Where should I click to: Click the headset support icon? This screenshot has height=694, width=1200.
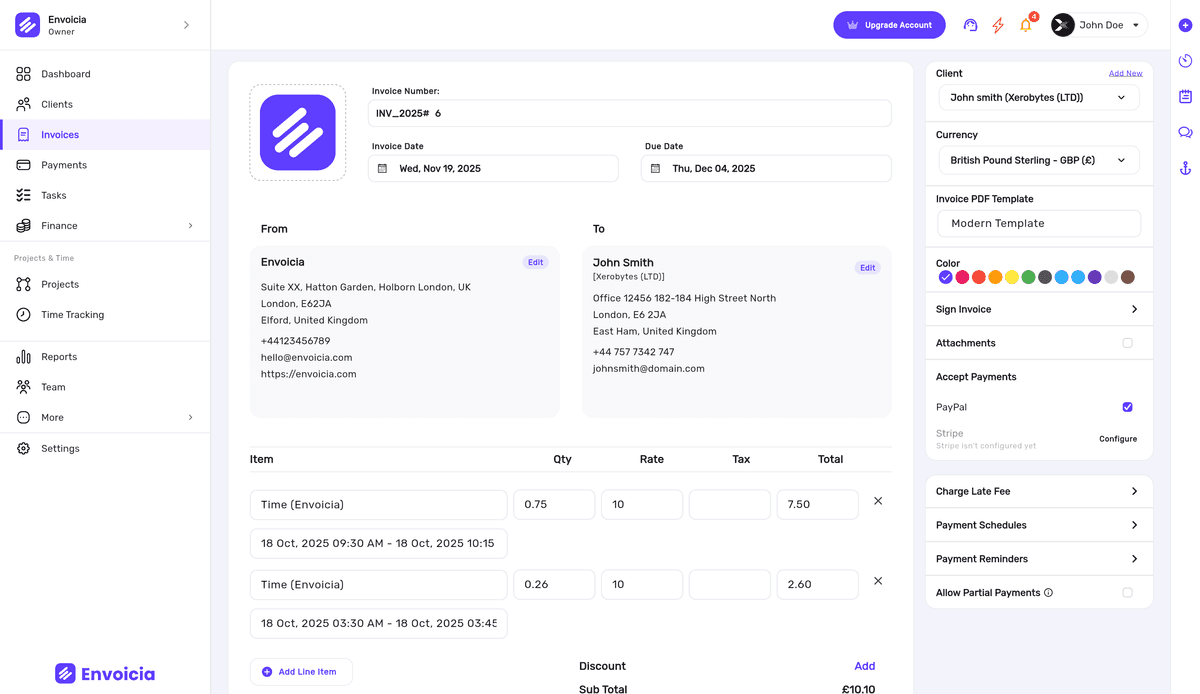[970, 25]
